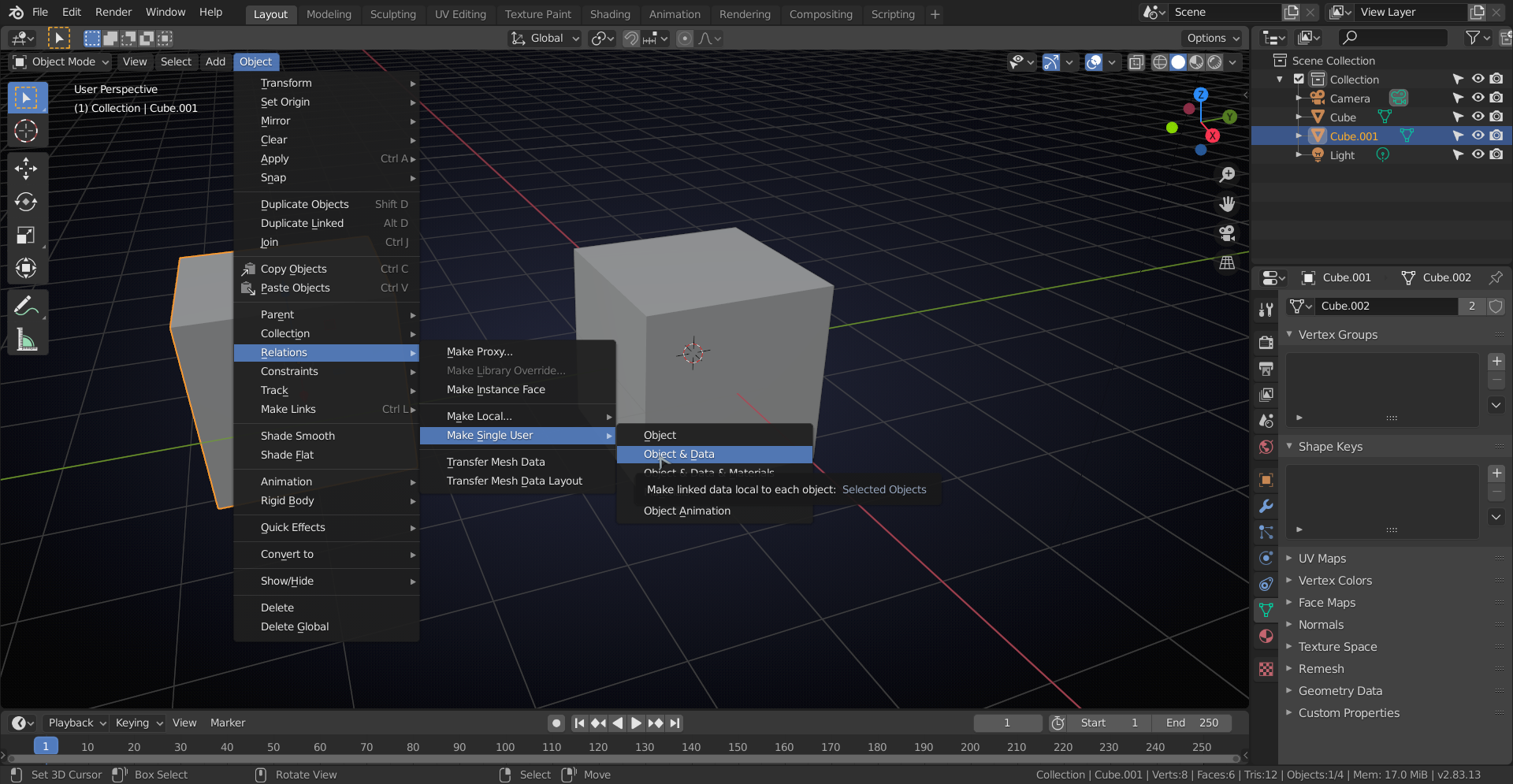Switch to the Rotate tool
Viewport: 1513px width, 784px height.
pos(27,203)
